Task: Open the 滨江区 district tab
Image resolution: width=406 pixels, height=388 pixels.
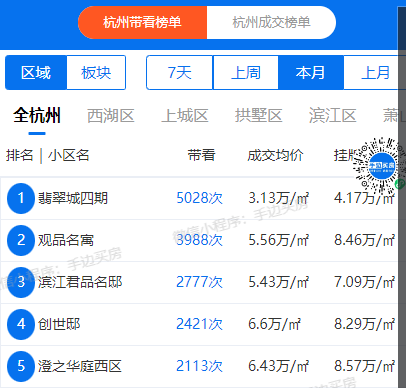Action: tap(332, 116)
